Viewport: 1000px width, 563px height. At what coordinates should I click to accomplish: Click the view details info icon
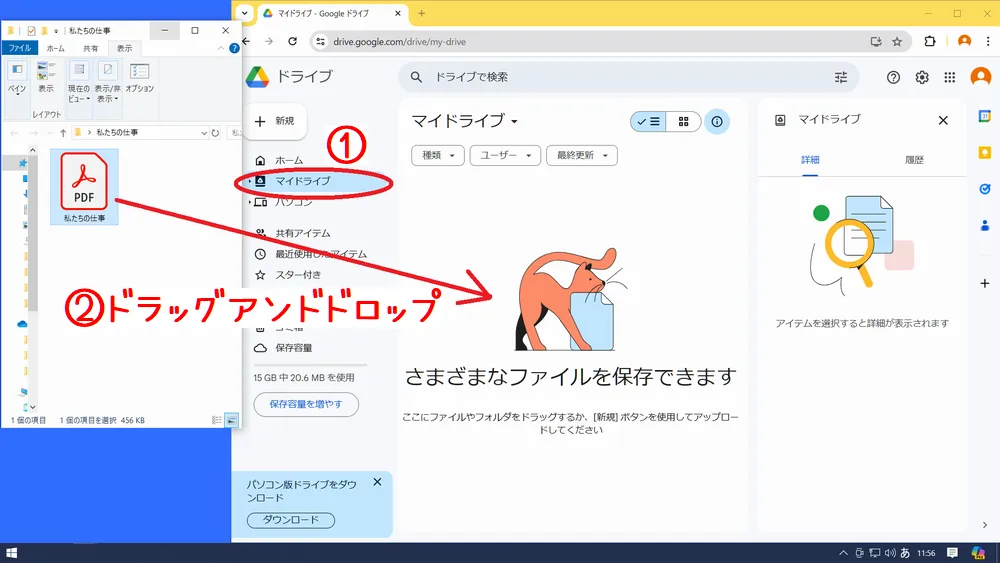click(x=716, y=122)
